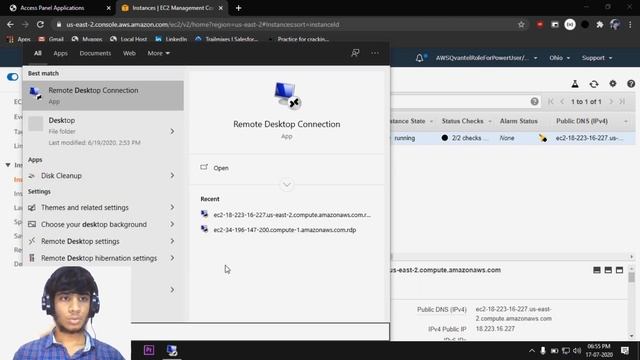Open EC2 table settings gear

point(613,84)
